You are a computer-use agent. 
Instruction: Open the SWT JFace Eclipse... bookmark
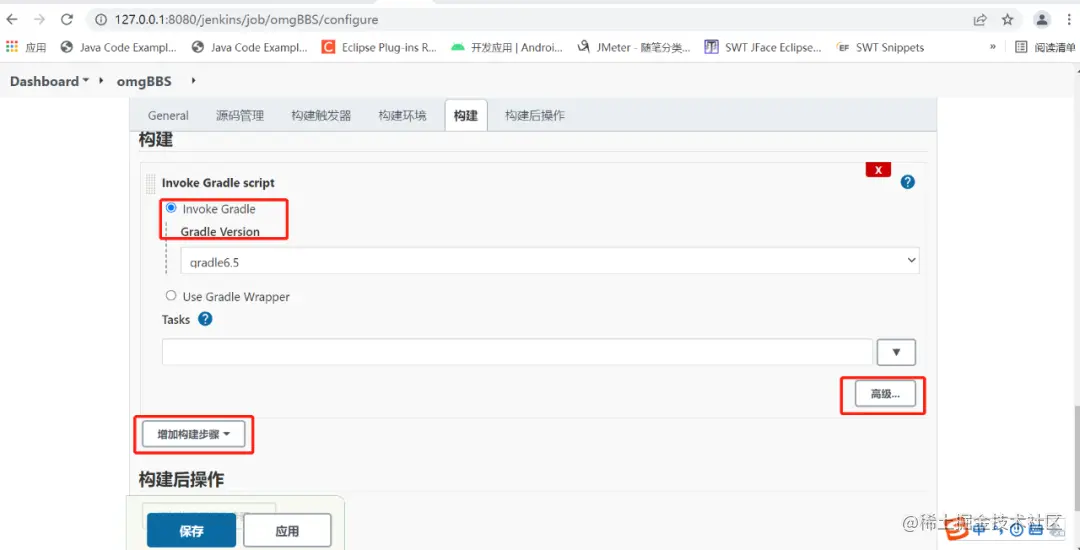762,47
